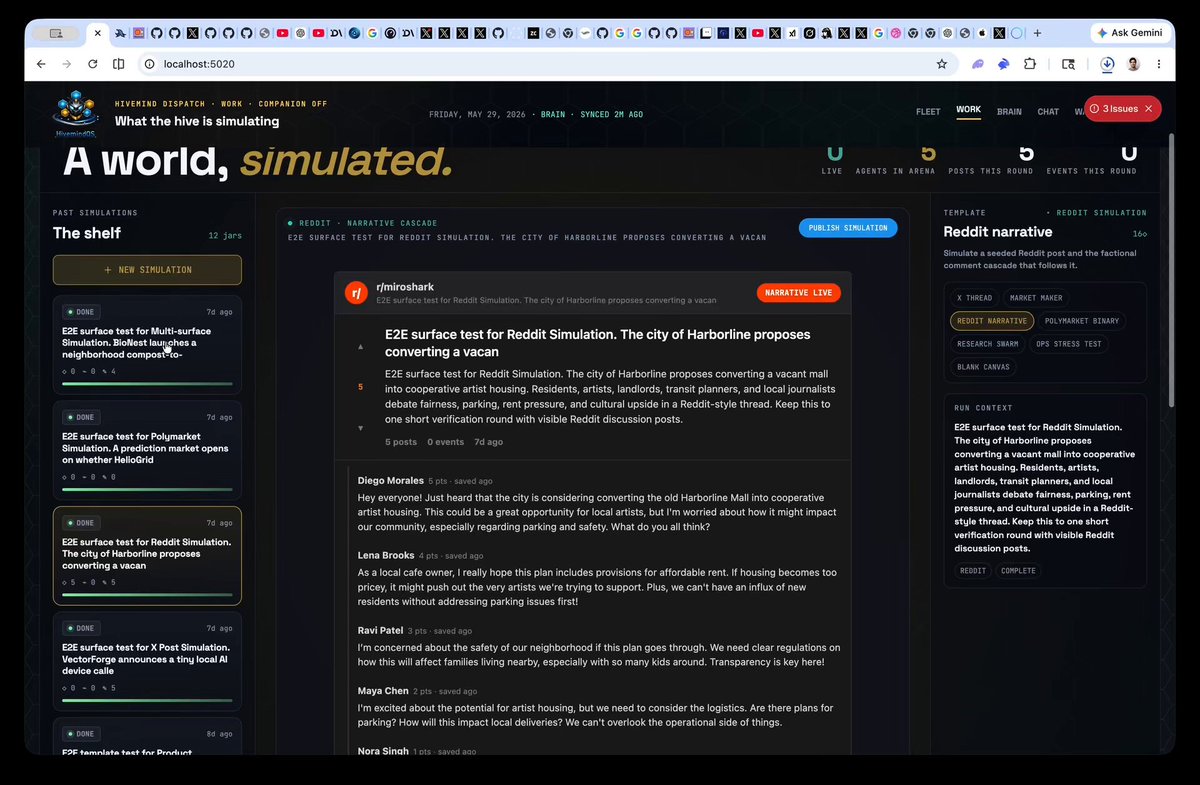View site information icon beside URL
Image resolution: width=1200 pixels, height=785 pixels.
coord(149,64)
